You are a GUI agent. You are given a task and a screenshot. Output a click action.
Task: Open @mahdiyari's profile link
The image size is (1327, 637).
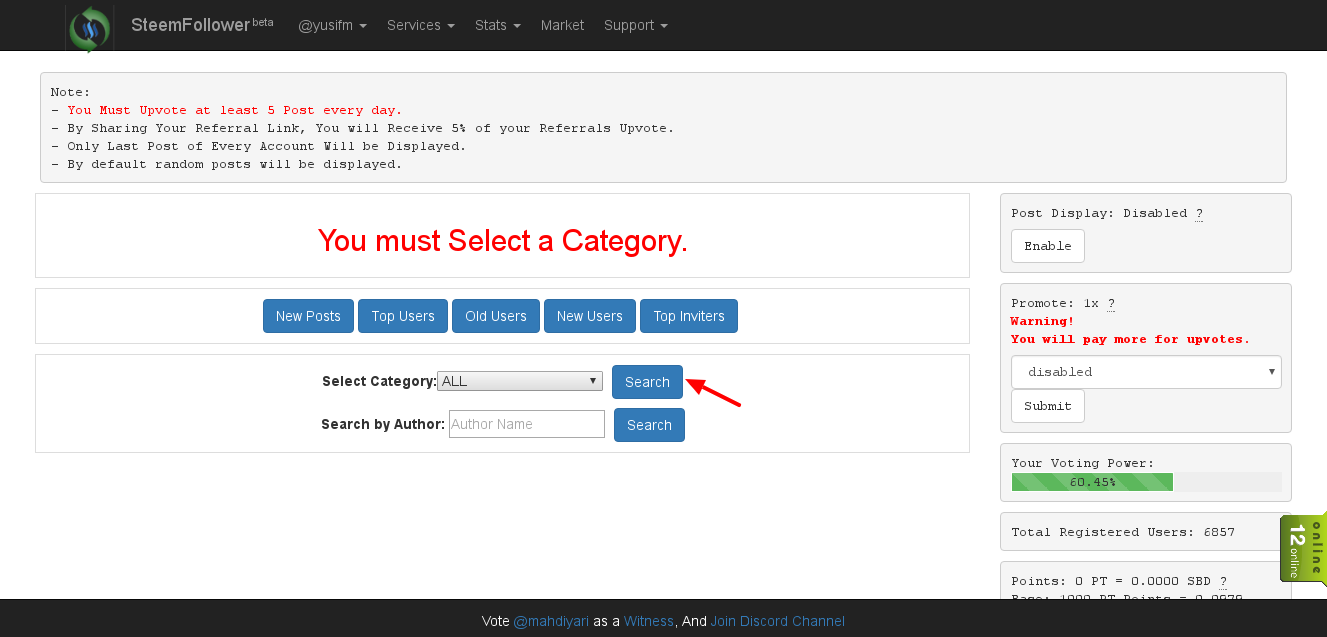(551, 621)
